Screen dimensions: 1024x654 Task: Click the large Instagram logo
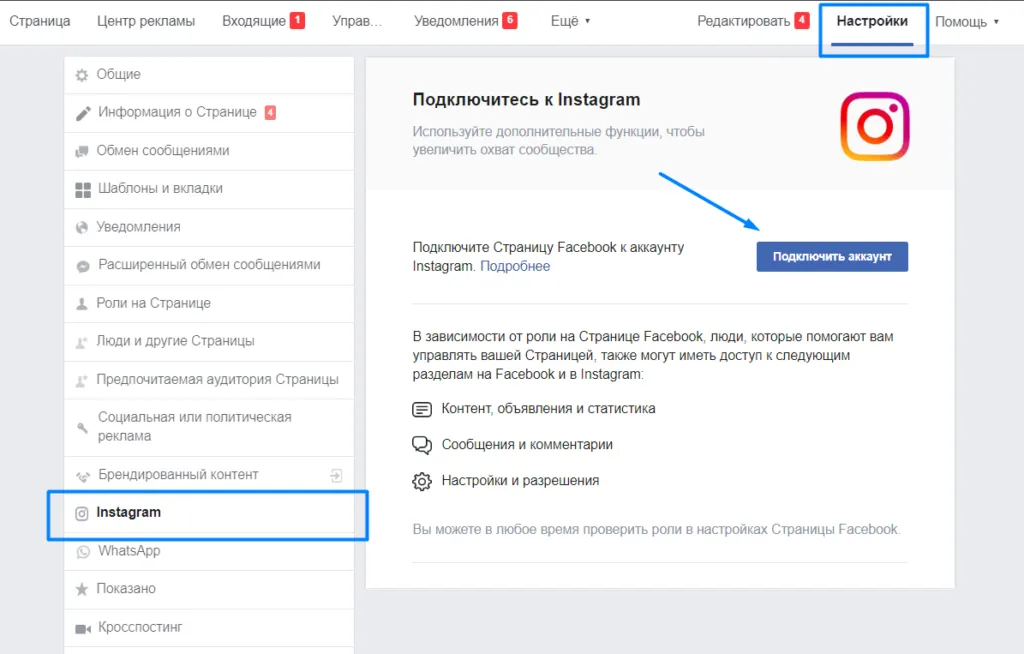pyautogui.click(x=875, y=126)
